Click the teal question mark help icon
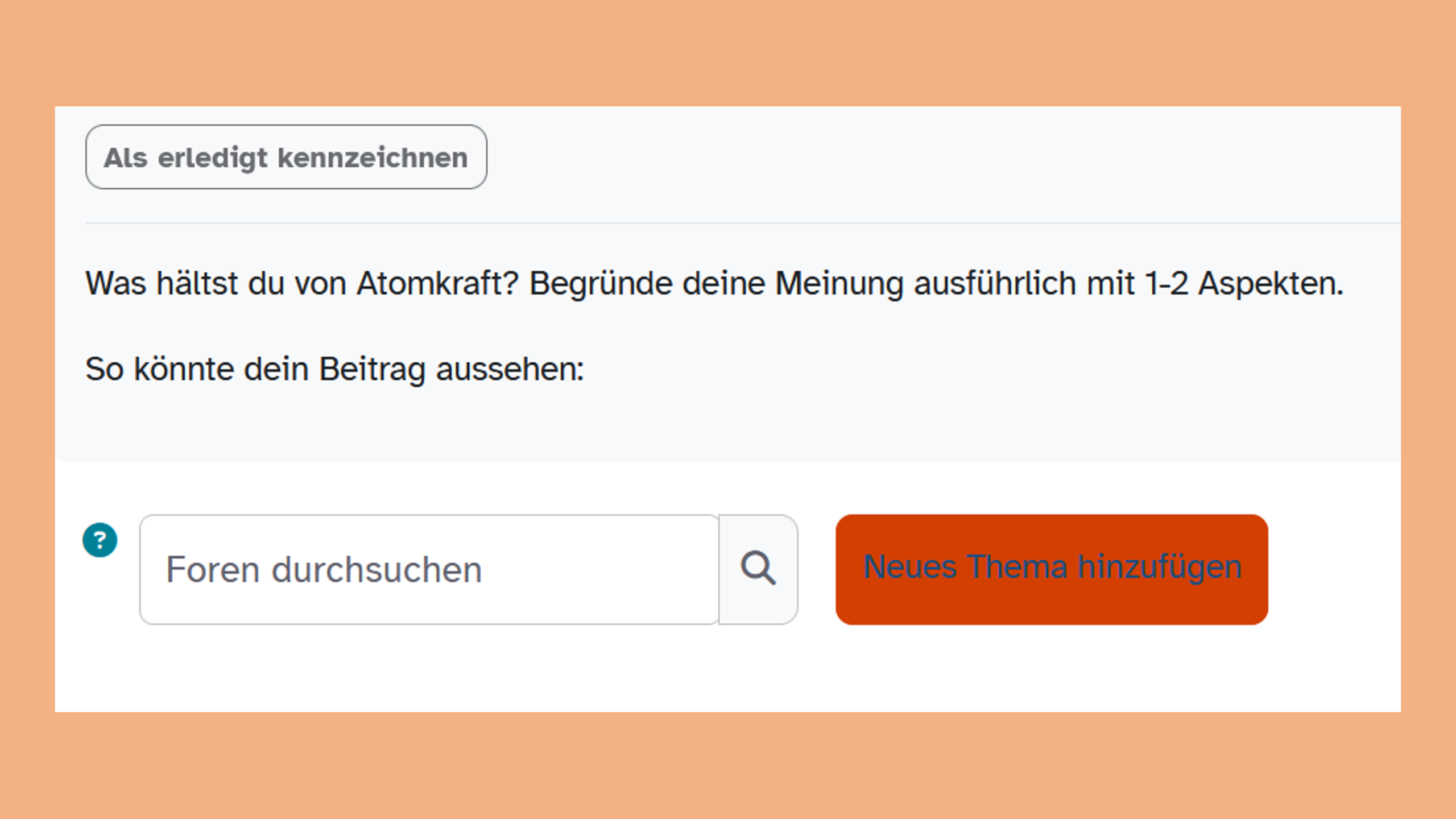This screenshot has height=819, width=1456. [100, 540]
